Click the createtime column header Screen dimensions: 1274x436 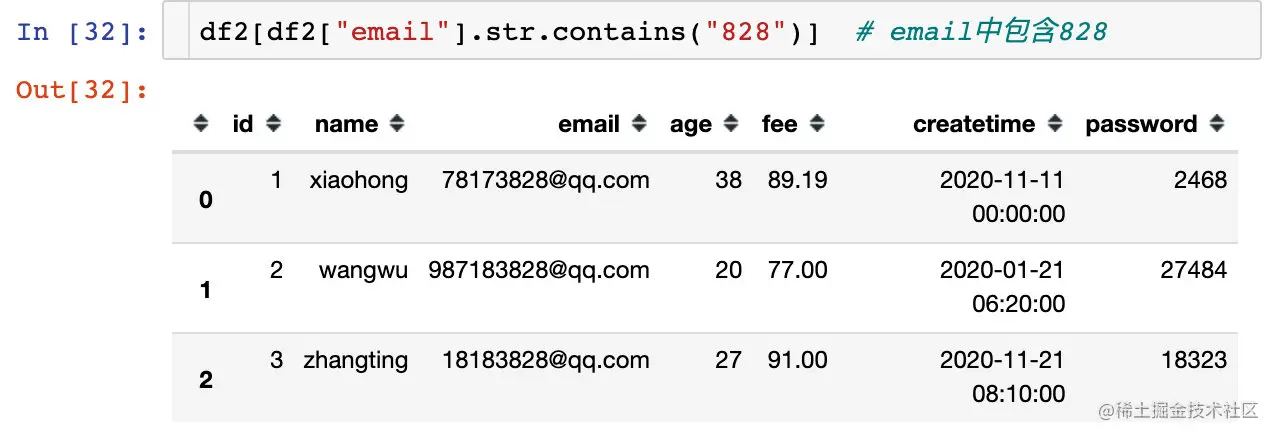pos(973,124)
